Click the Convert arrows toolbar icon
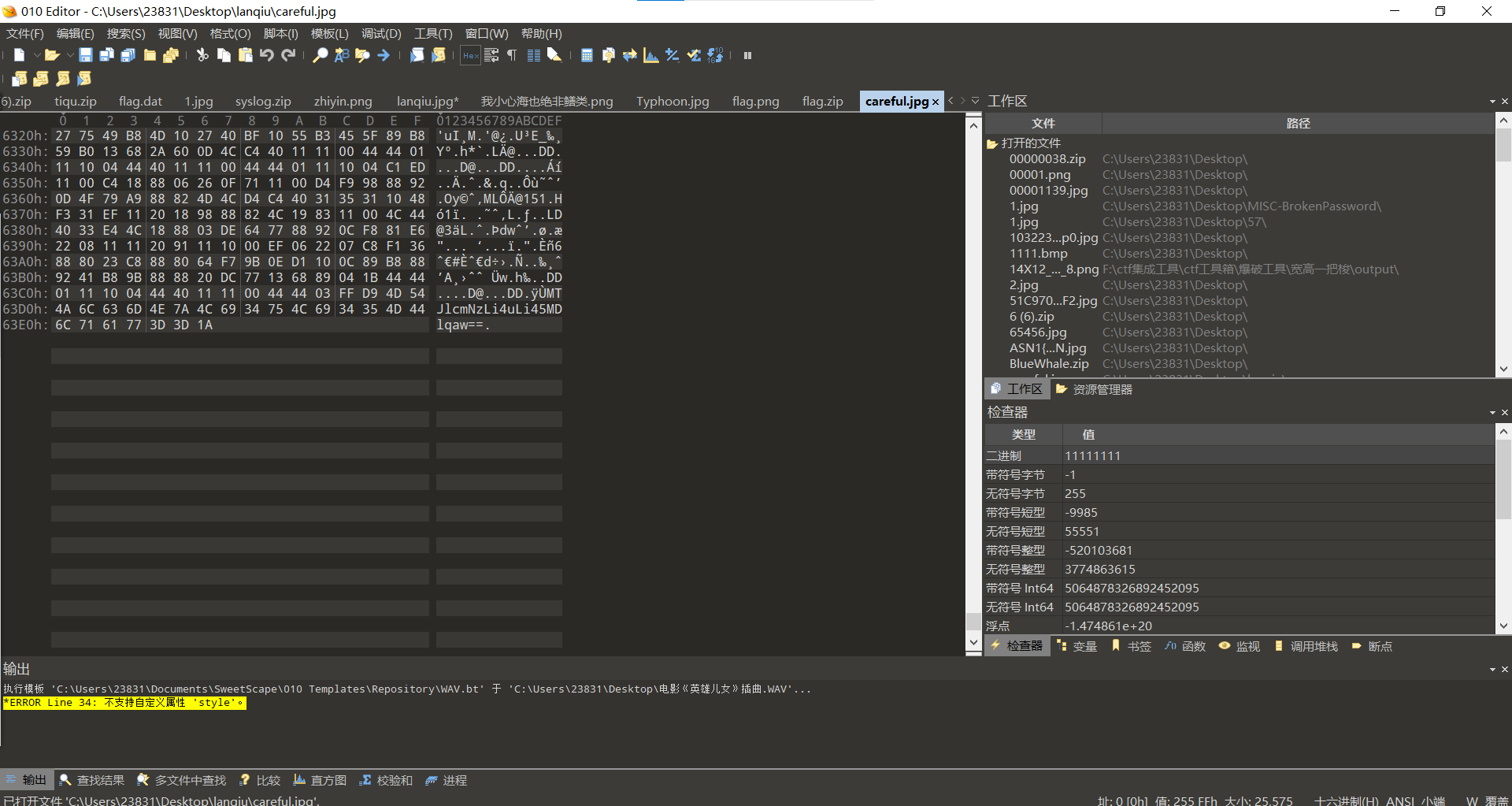The width and height of the screenshot is (1512, 806). pos(629,55)
